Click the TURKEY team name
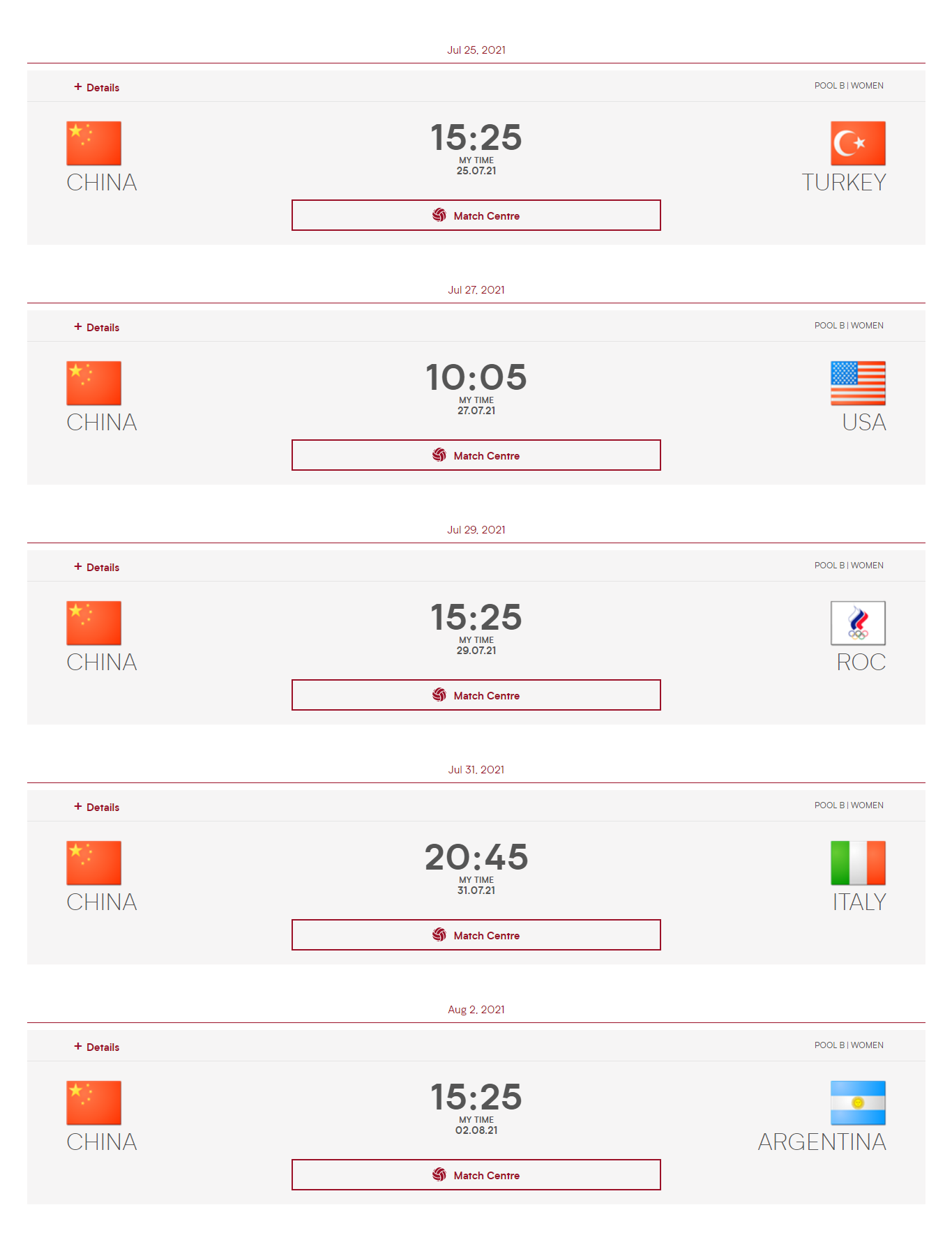Viewport: 952px width, 1242px height. click(x=843, y=183)
